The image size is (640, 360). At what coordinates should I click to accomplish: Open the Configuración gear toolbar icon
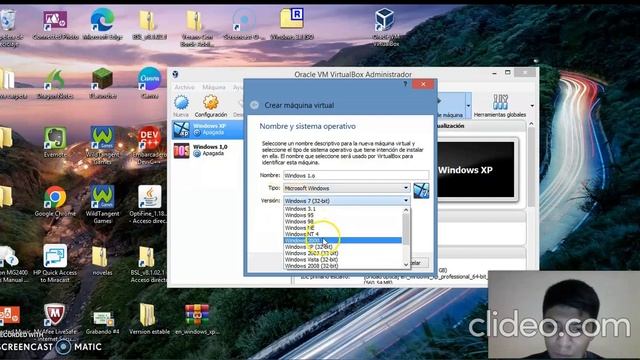click(x=211, y=106)
